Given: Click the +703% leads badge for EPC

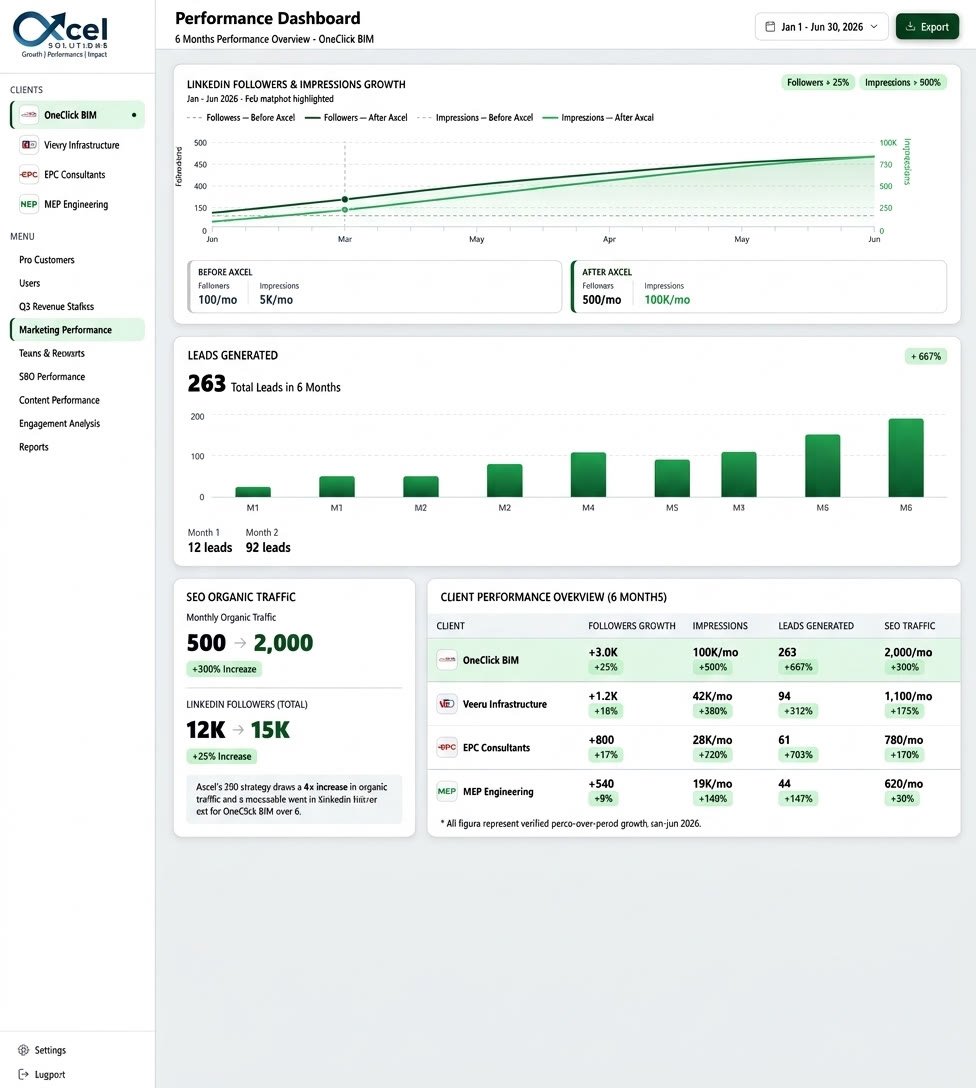Looking at the screenshot, I should (x=798, y=755).
